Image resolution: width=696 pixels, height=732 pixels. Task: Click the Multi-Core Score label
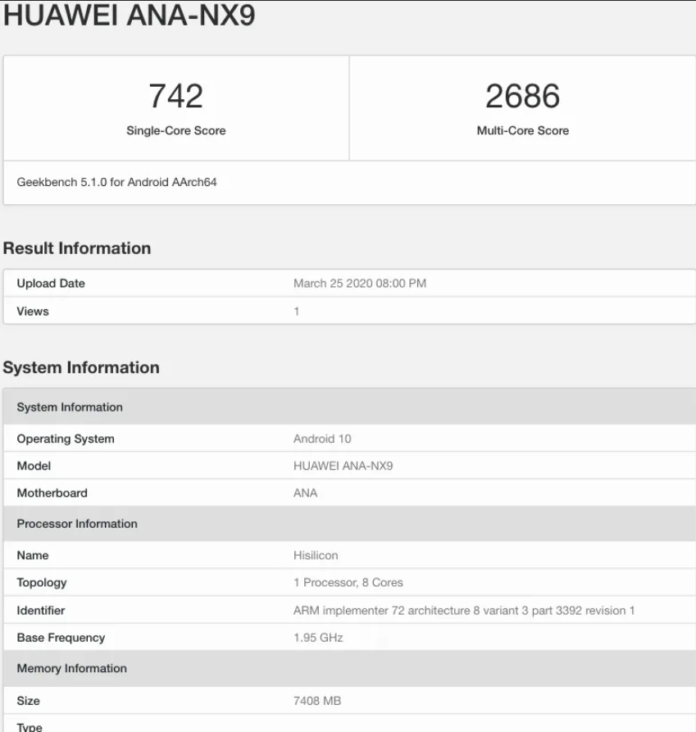pos(522,131)
